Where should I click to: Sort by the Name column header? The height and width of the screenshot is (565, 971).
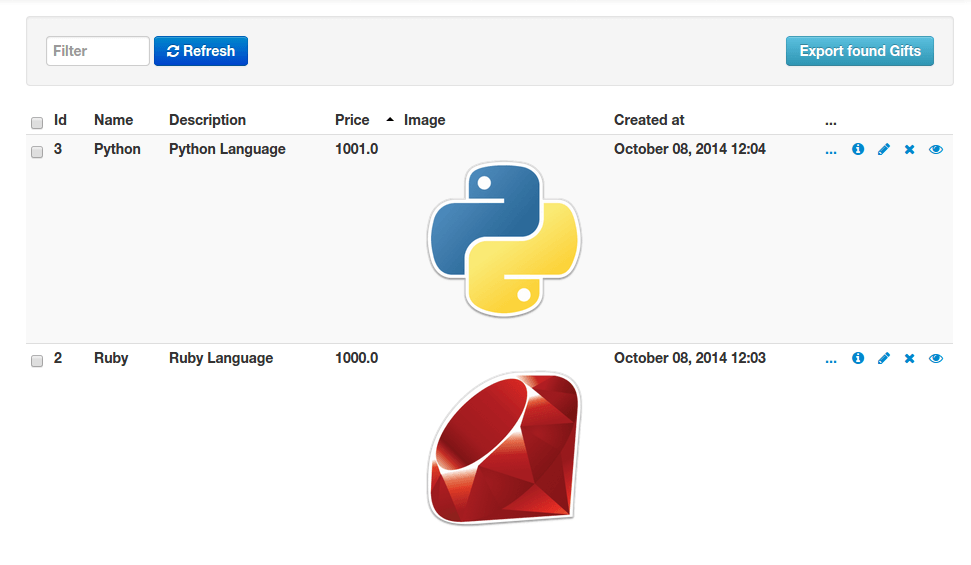click(x=113, y=120)
